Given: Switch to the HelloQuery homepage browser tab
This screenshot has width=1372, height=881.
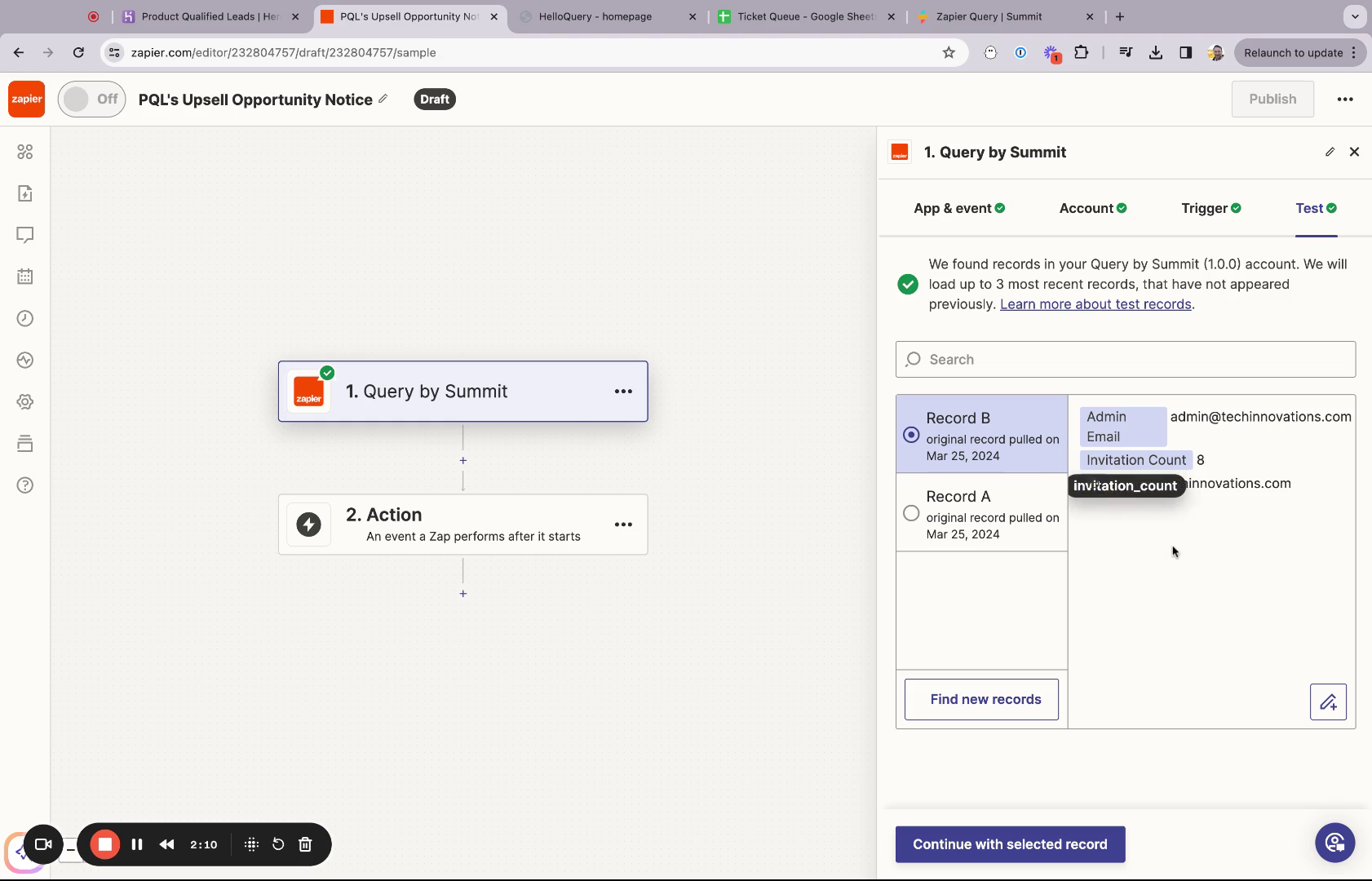Looking at the screenshot, I should (x=606, y=16).
